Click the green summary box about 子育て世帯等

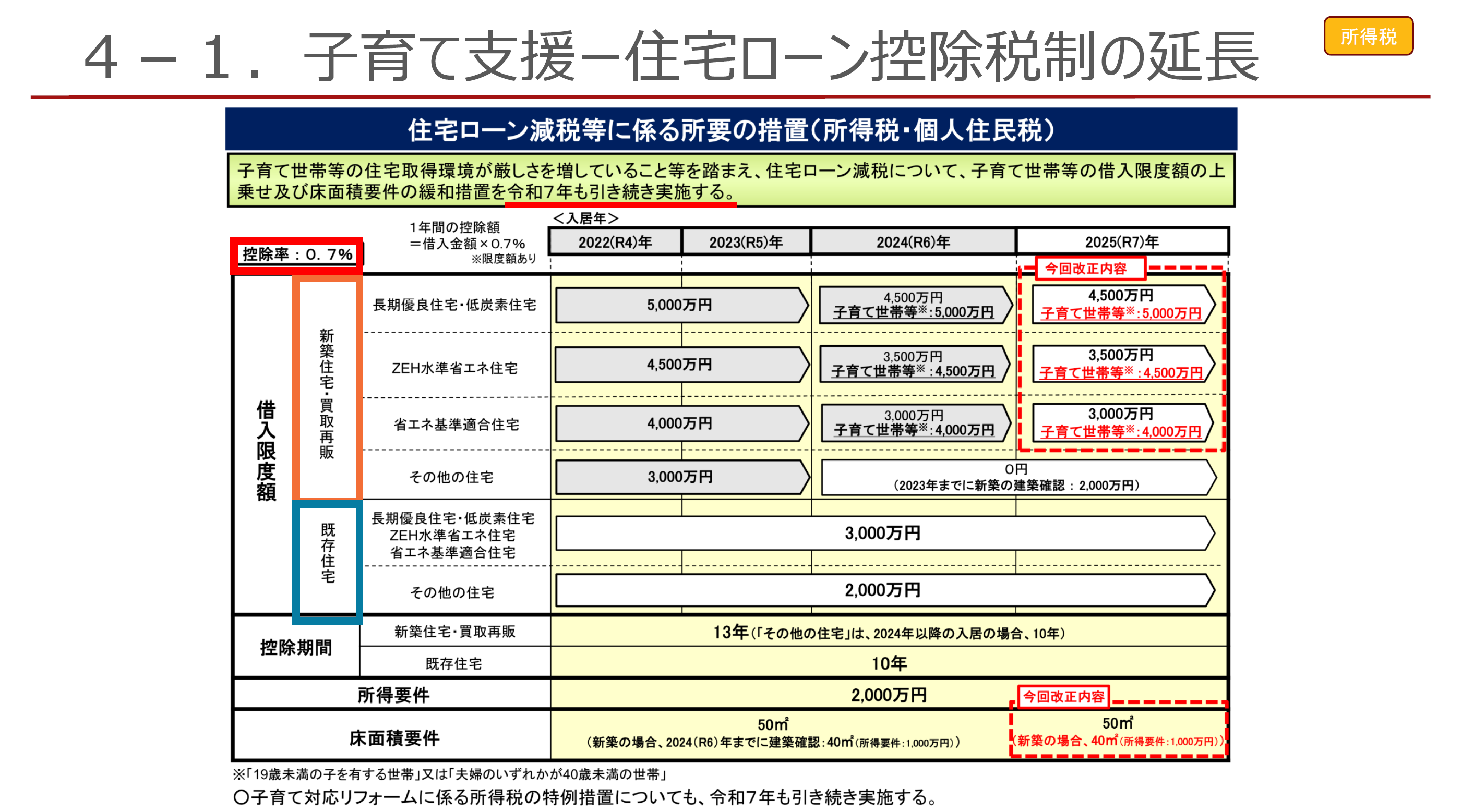point(731,180)
